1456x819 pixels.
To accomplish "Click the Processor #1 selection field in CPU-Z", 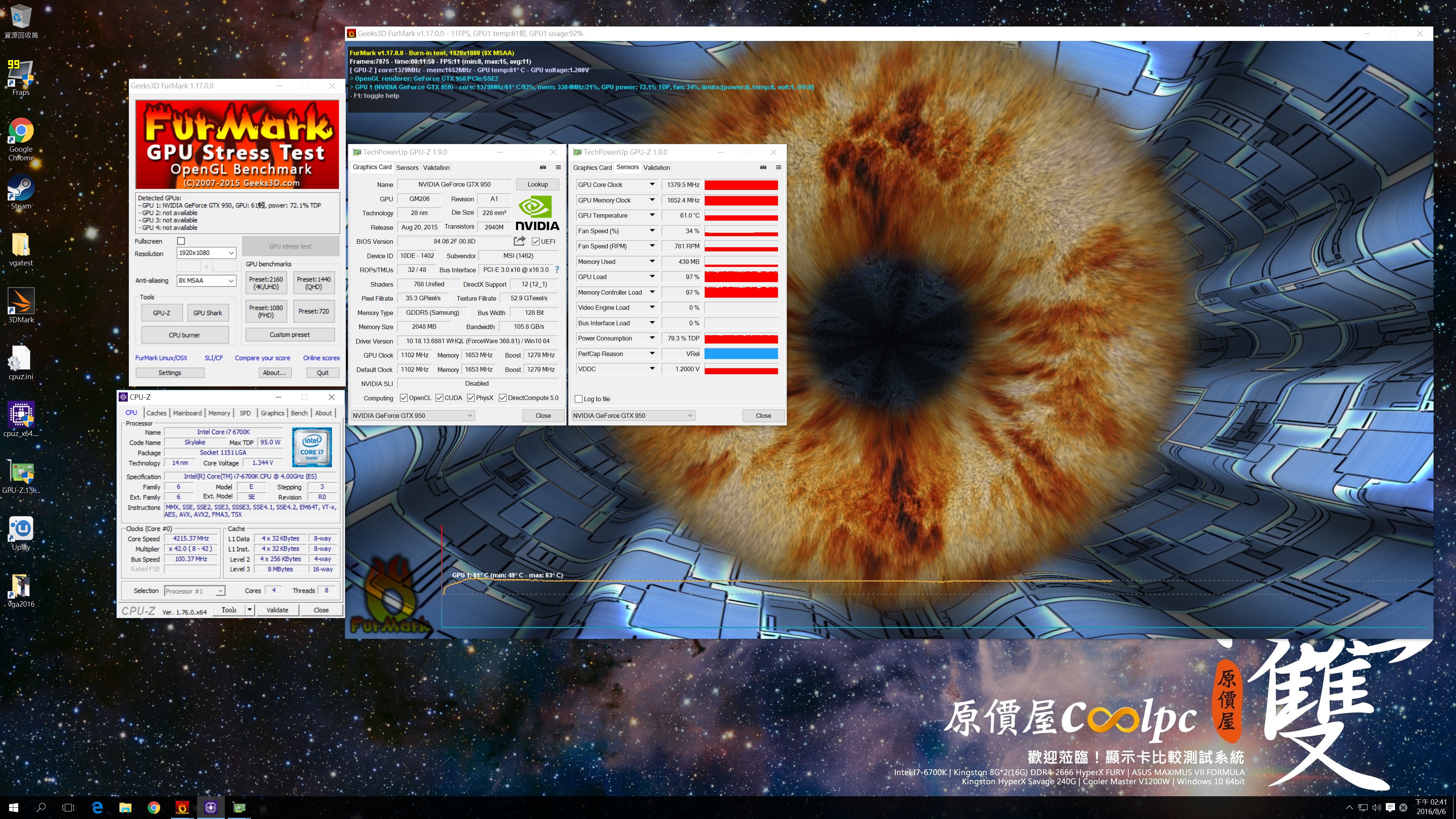I will 195,591.
